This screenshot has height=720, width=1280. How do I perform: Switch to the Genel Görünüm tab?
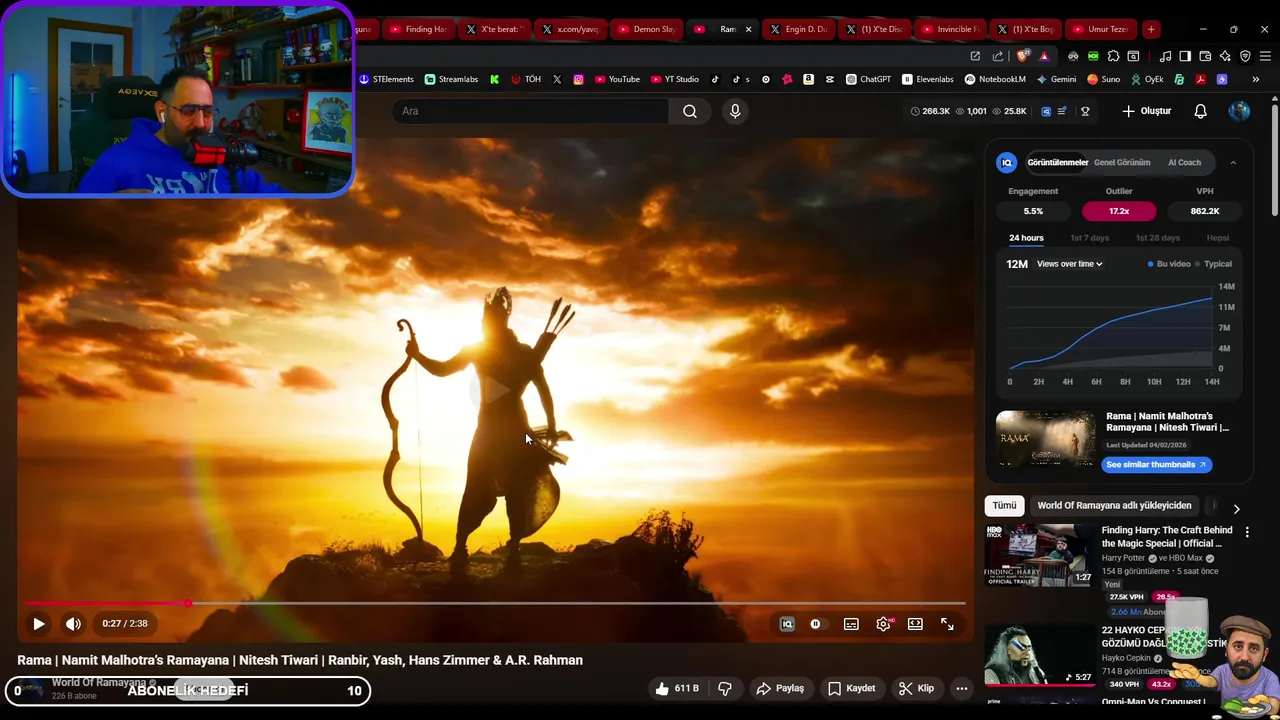(1122, 162)
